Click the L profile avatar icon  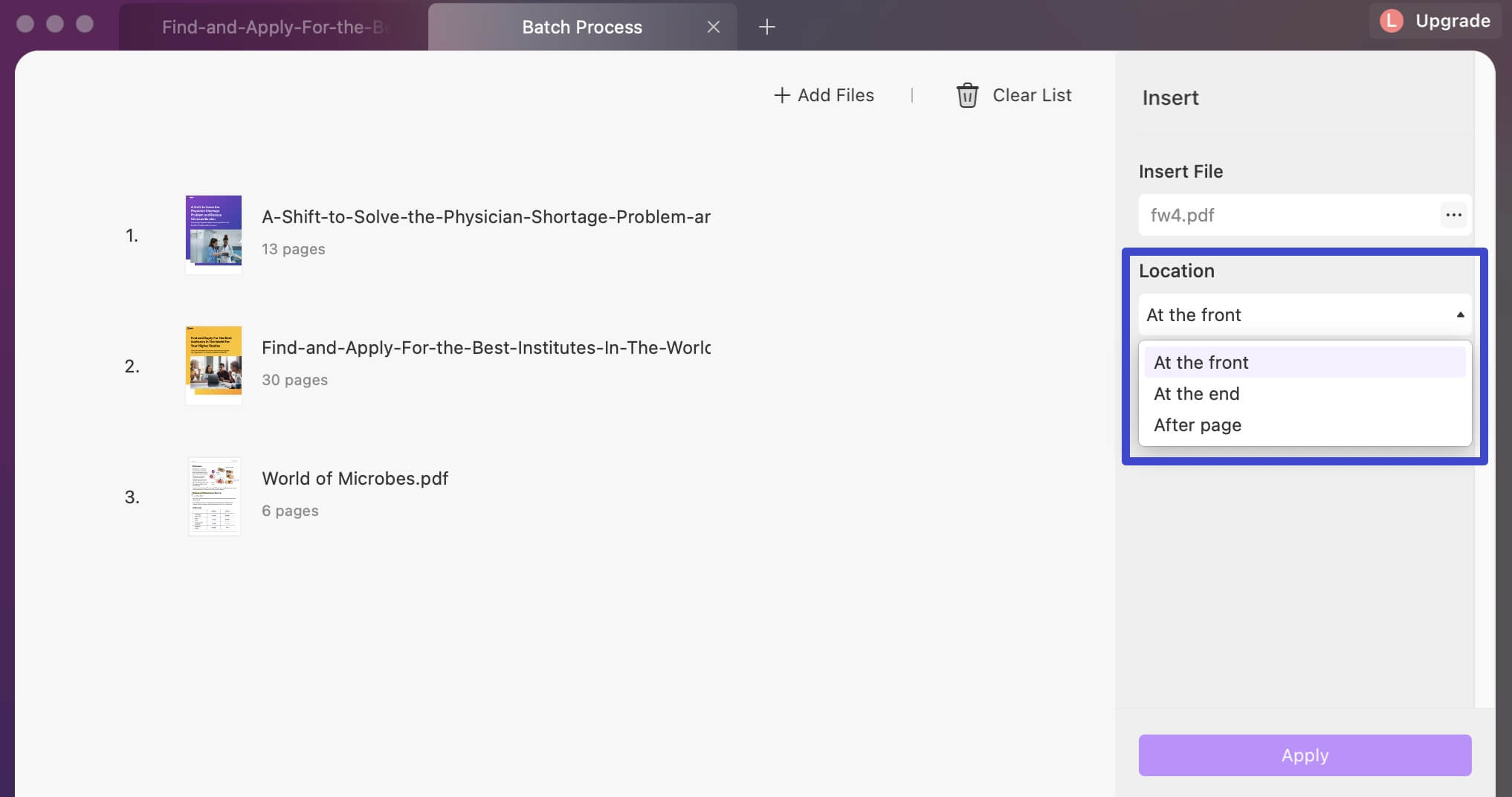point(1391,21)
